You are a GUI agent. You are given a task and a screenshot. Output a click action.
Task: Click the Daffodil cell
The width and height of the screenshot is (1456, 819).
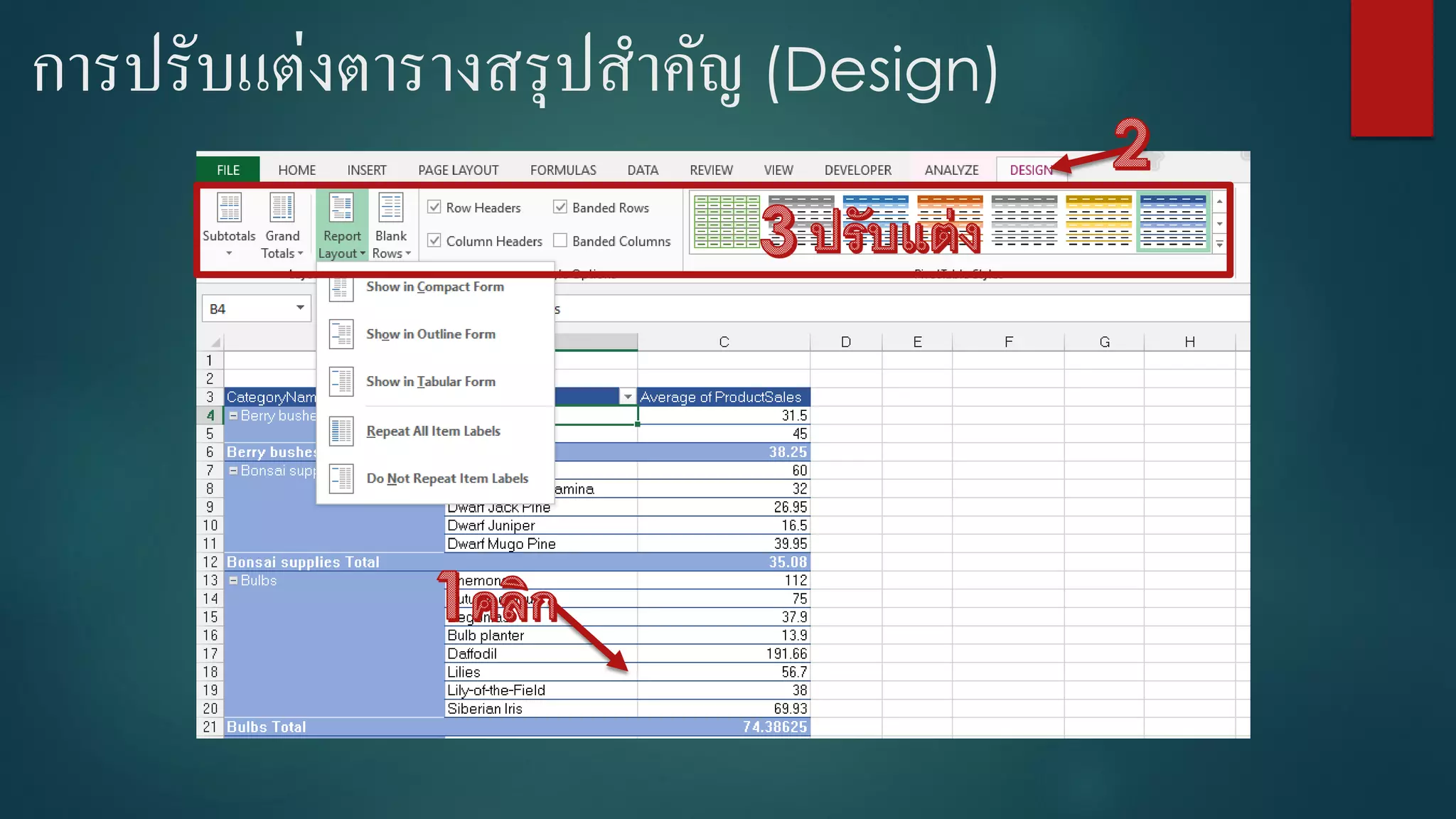(x=540, y=654)
